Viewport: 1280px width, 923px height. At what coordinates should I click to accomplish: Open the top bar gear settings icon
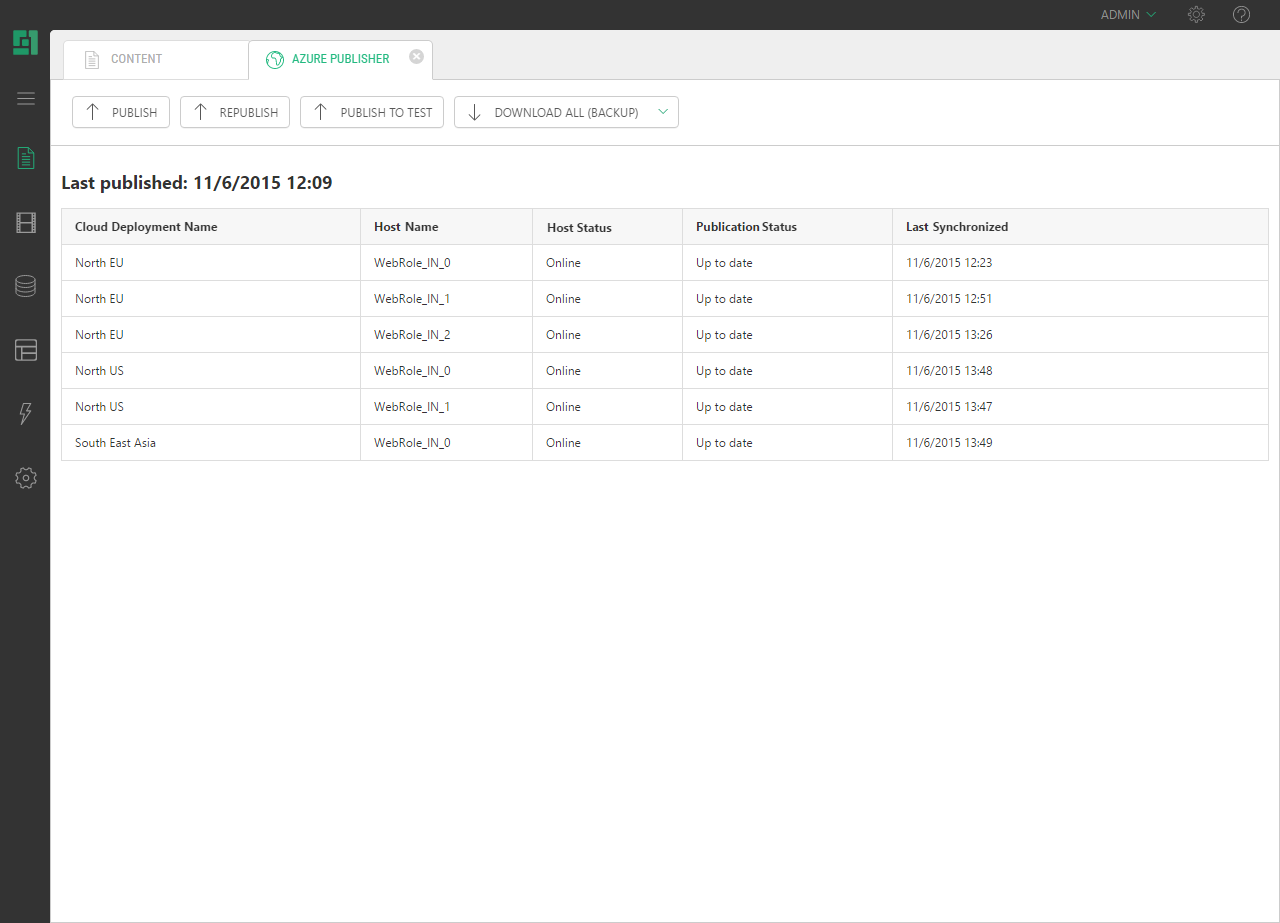[1196, 15]
